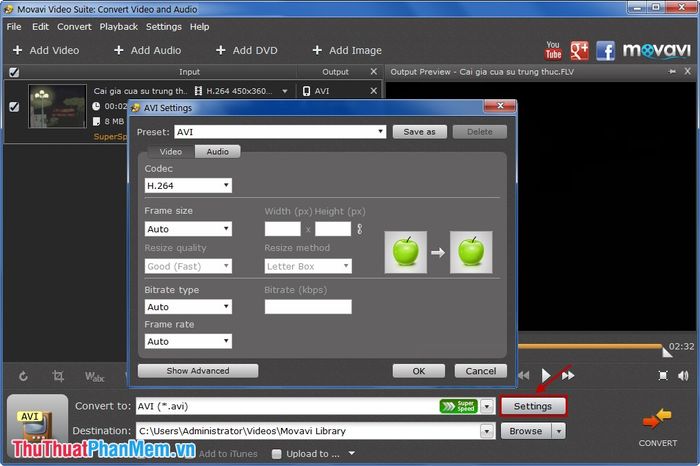Click the Delete preset button
Image resolution: width=700 pixels, height=466 pixels.
[480, 132]
